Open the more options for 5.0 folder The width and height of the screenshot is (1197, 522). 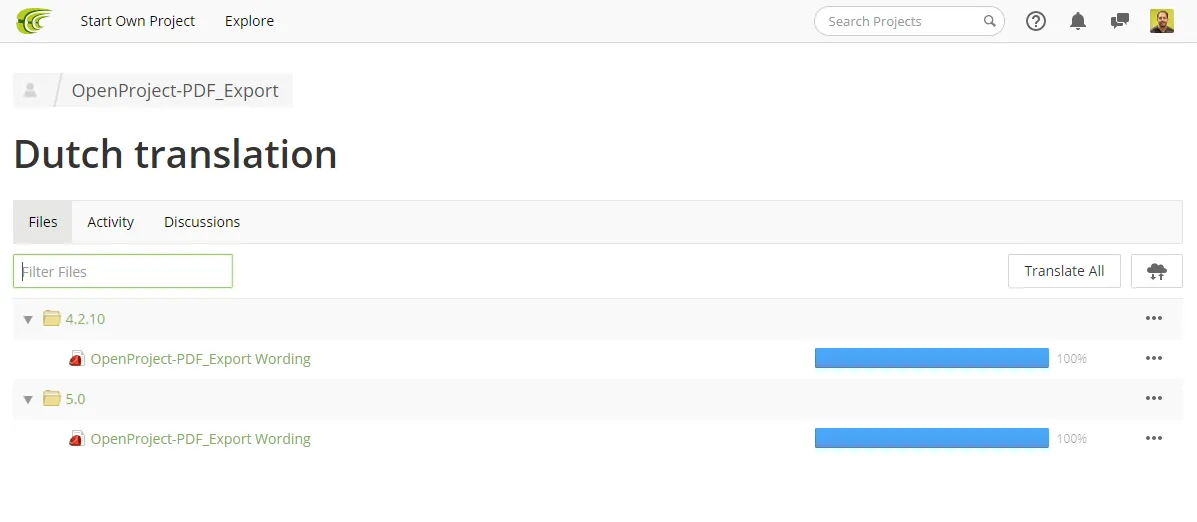pyautogui.click(x=1153, y=398)
